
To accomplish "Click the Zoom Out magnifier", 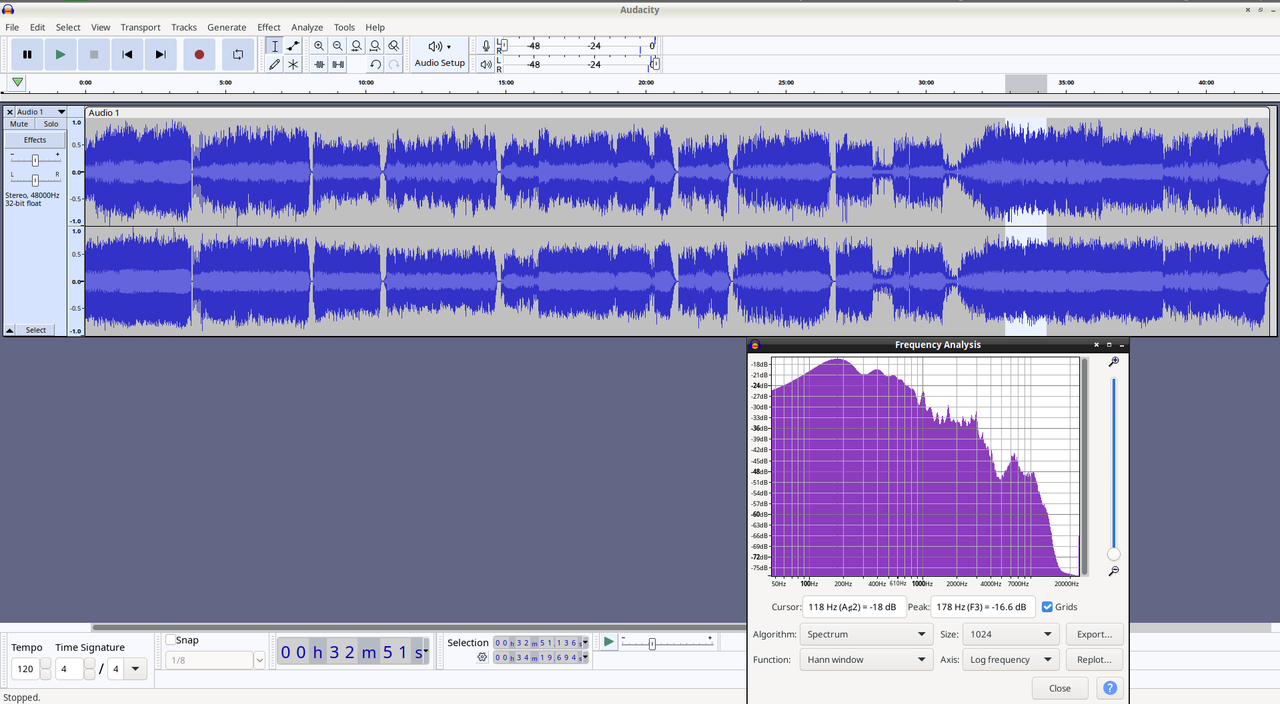I will point(338,46).
